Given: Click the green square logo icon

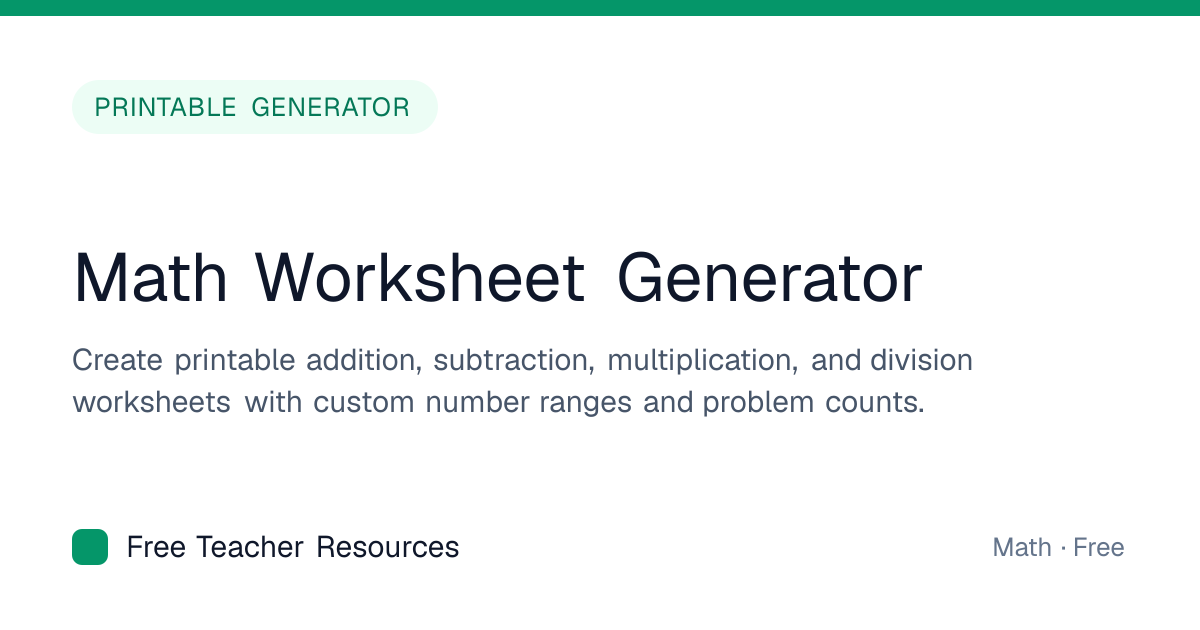Looking at the screenshot, I should (x=90, y=547).
